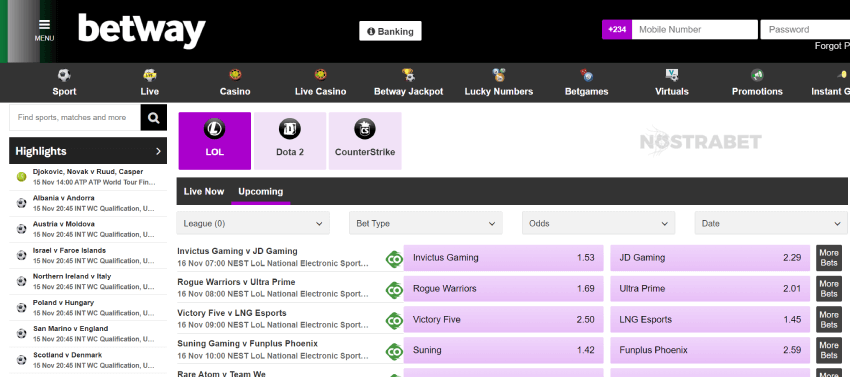This screenshot has width=850, height=377.
Task: Bet on Rogue Warriors at 1.69
Action: 504,289
